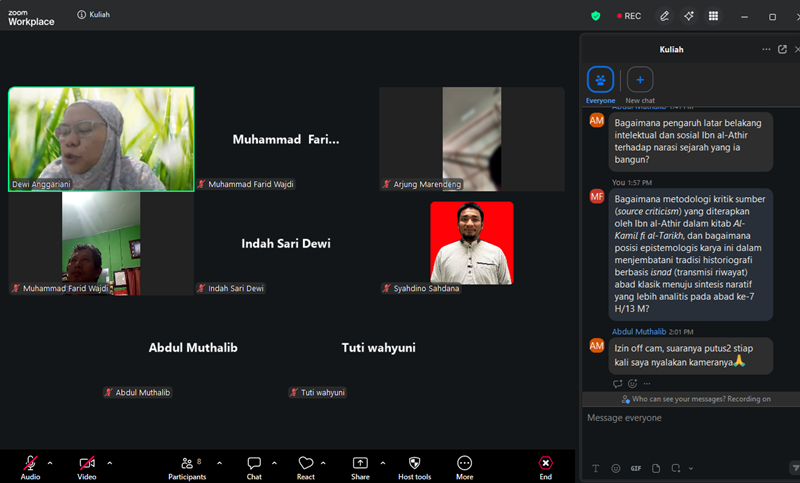
Task: Select the Everyone chat tab
Action: tap(601, 85)
